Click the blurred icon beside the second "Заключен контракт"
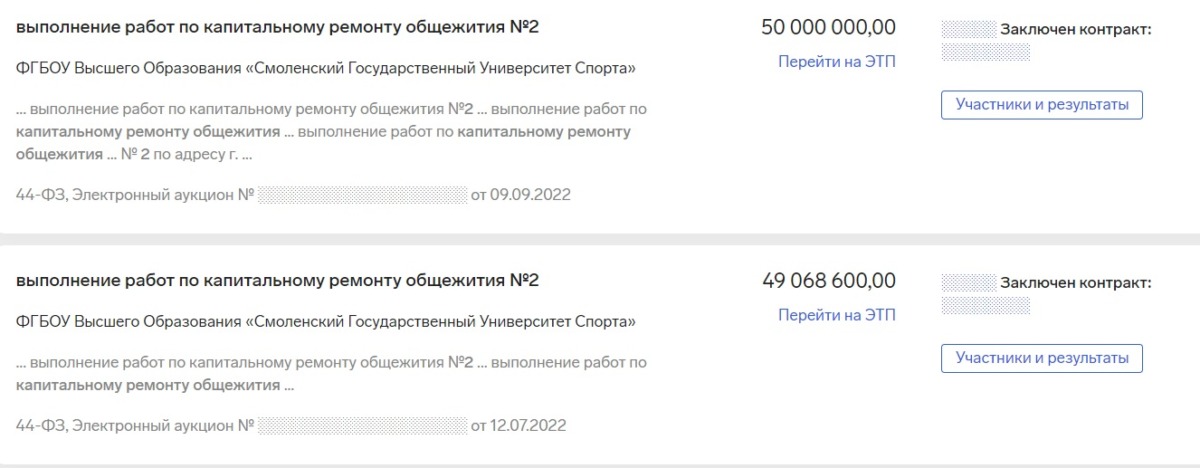1200x468 pixels. [969, 284]
